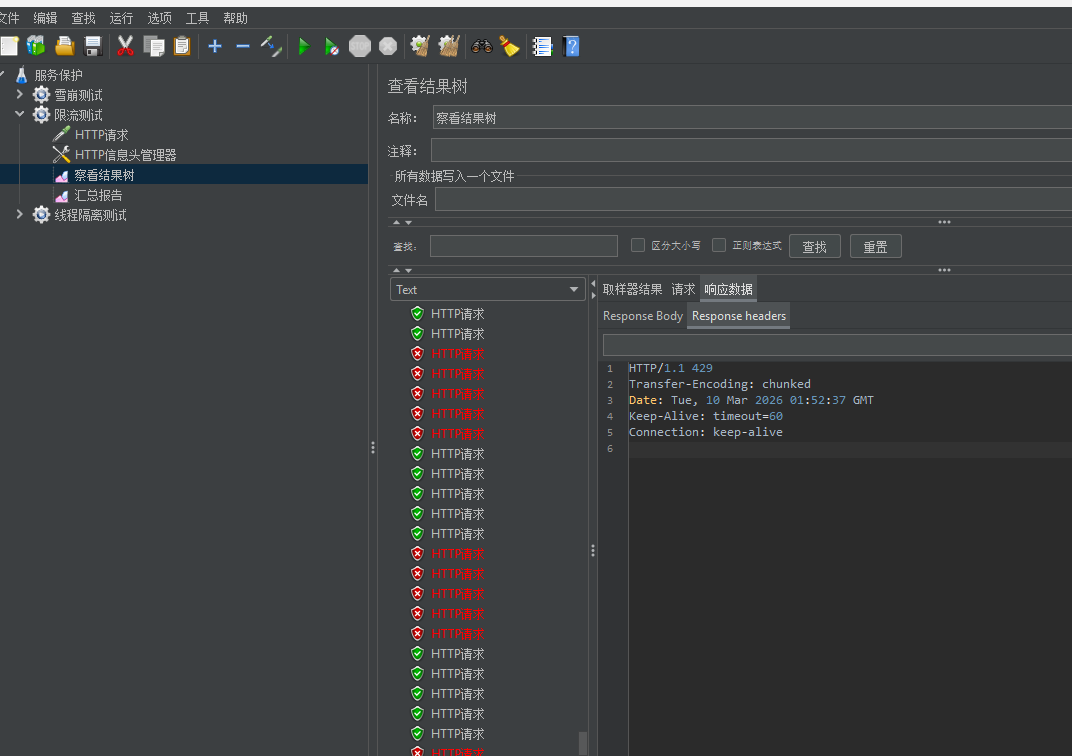1072x756 pixels.
Task: Open the Templates toolbar icon
Action: click(x=36, y=46)
